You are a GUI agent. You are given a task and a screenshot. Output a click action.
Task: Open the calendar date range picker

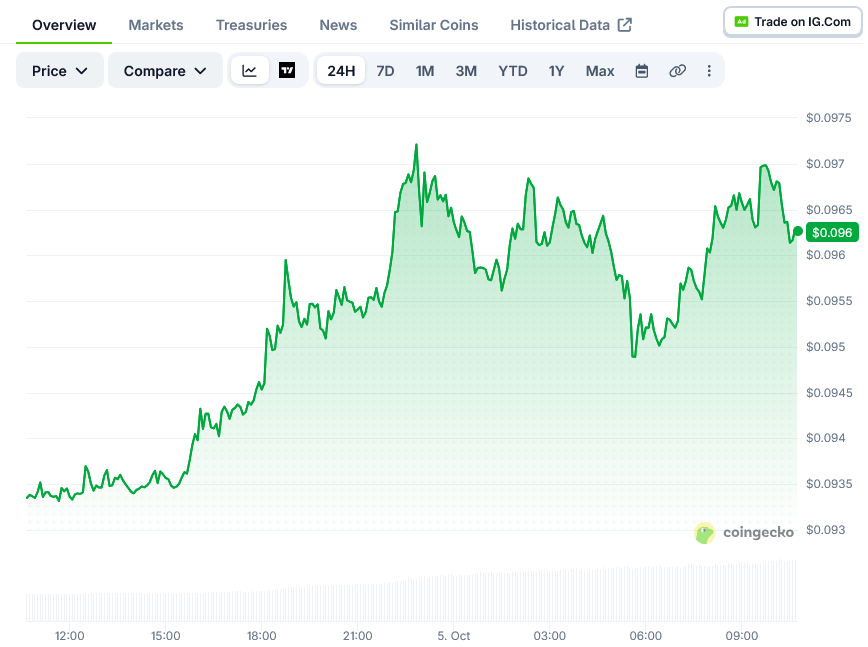click(x=642, y=71)
